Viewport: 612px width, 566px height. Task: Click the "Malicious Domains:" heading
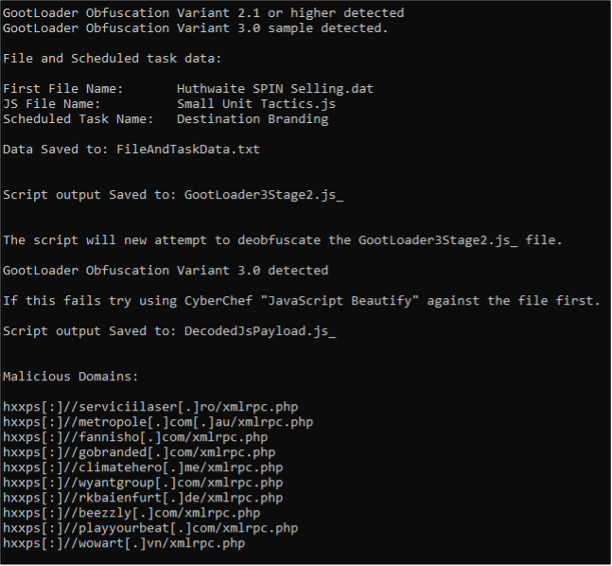pos(69,377)
